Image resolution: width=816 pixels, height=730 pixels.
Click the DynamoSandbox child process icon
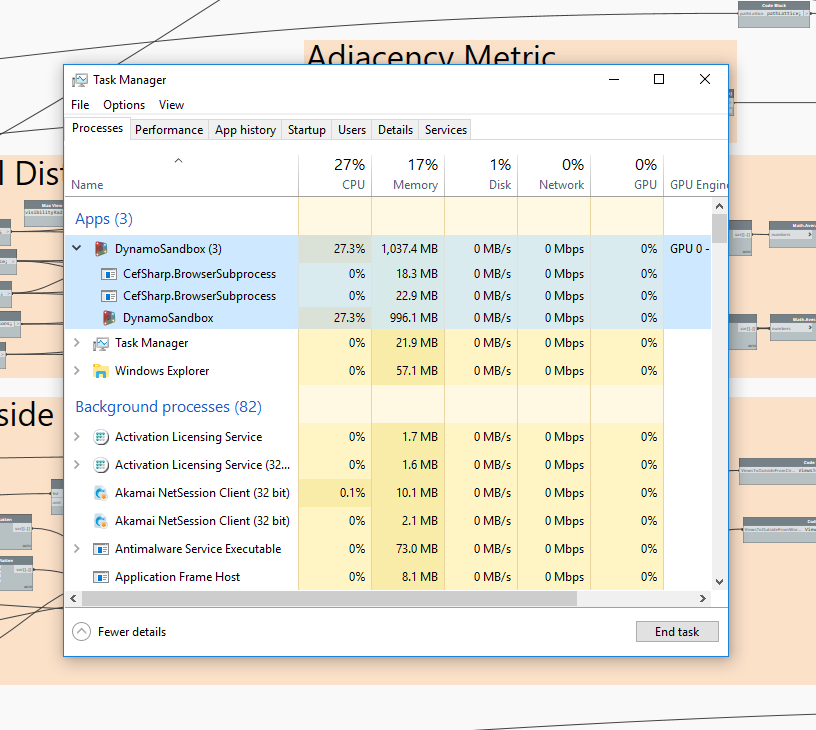pos(109,318)
